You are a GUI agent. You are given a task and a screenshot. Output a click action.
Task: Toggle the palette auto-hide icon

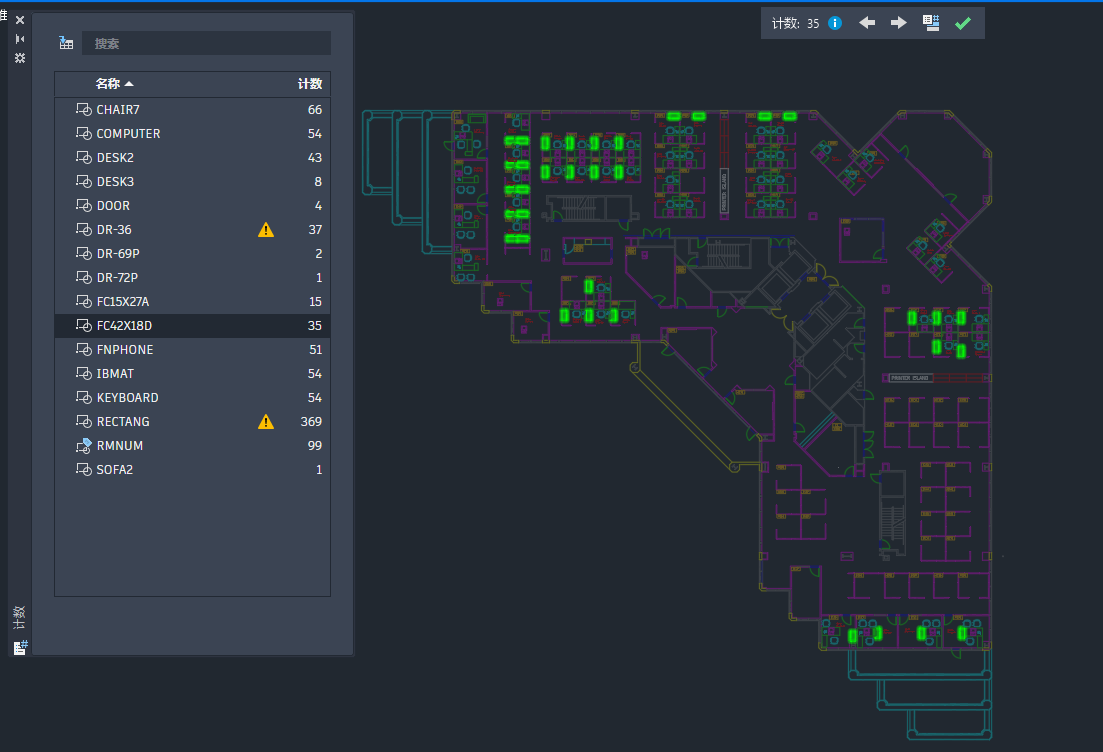point(20,39)
